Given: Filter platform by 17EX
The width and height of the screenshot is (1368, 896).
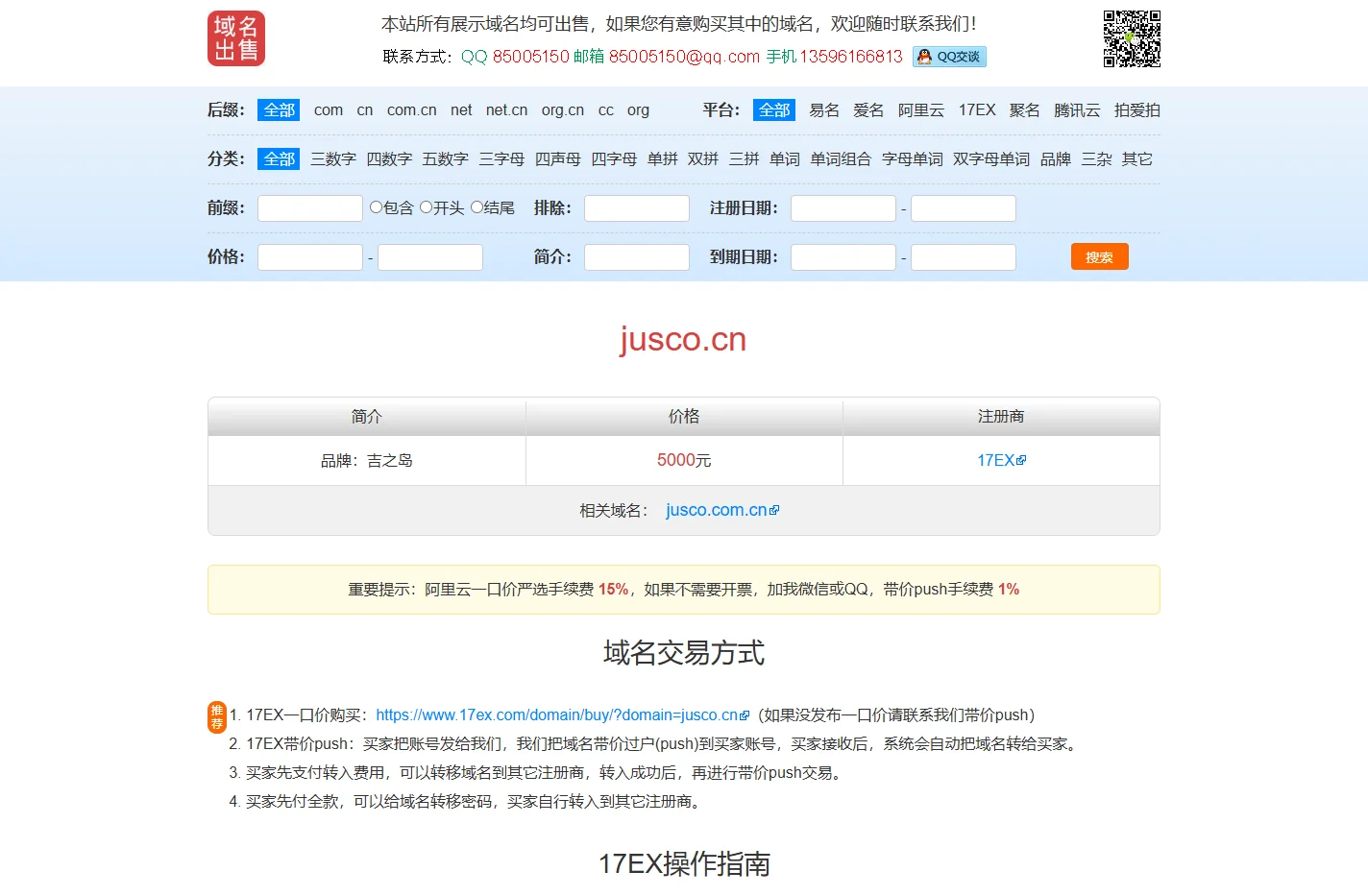Looking at the screenshot, I should (x=977, y=110).
